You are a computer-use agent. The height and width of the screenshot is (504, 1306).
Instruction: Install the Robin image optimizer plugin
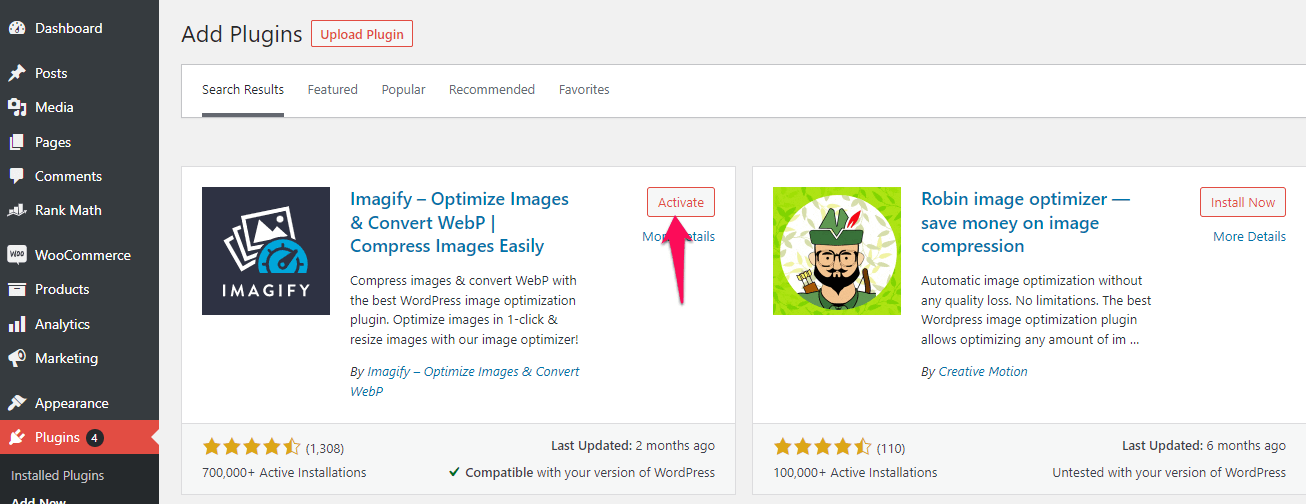click(1243, 202)
